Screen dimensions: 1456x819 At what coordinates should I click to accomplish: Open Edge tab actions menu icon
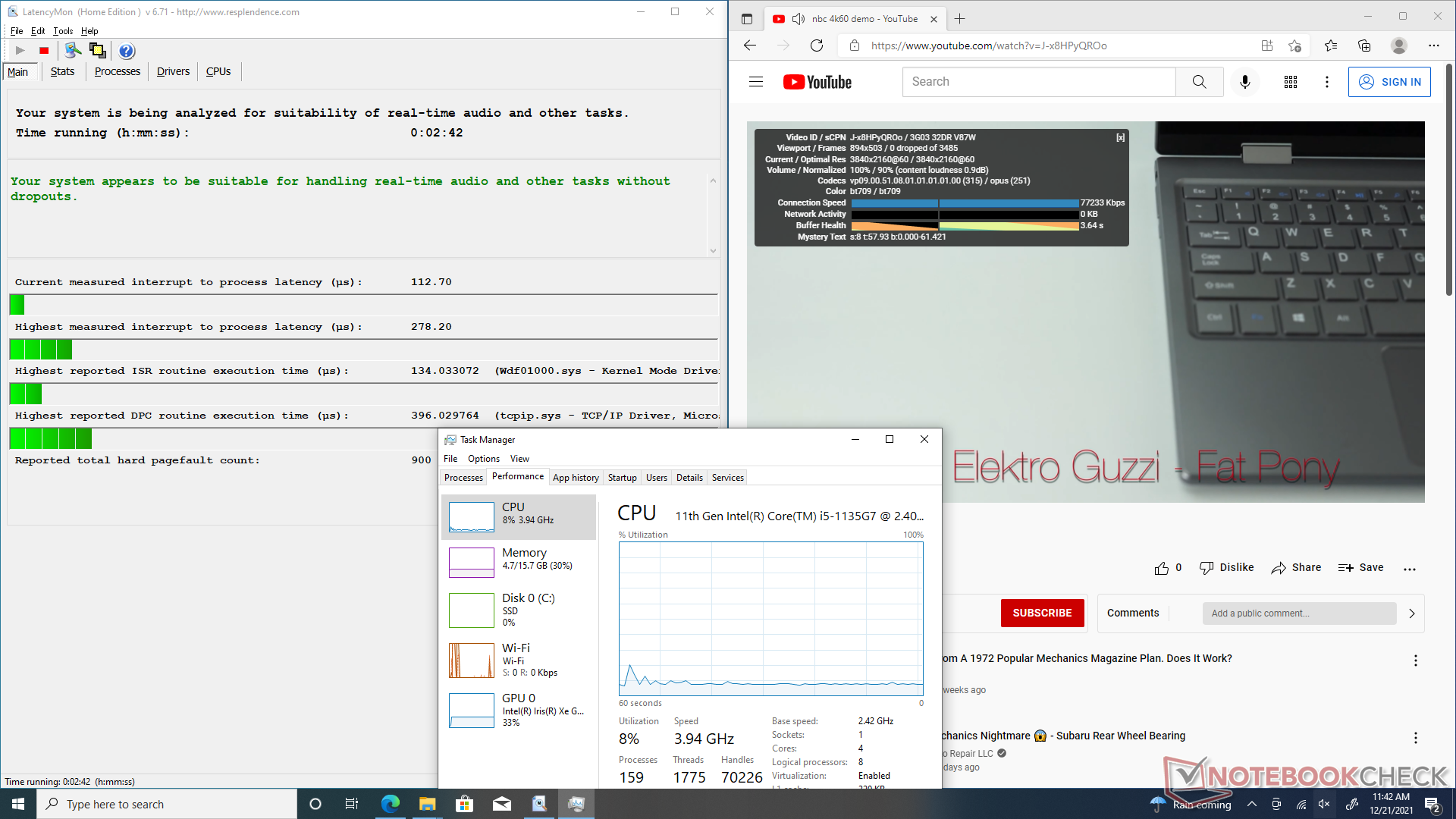(747, 19)
